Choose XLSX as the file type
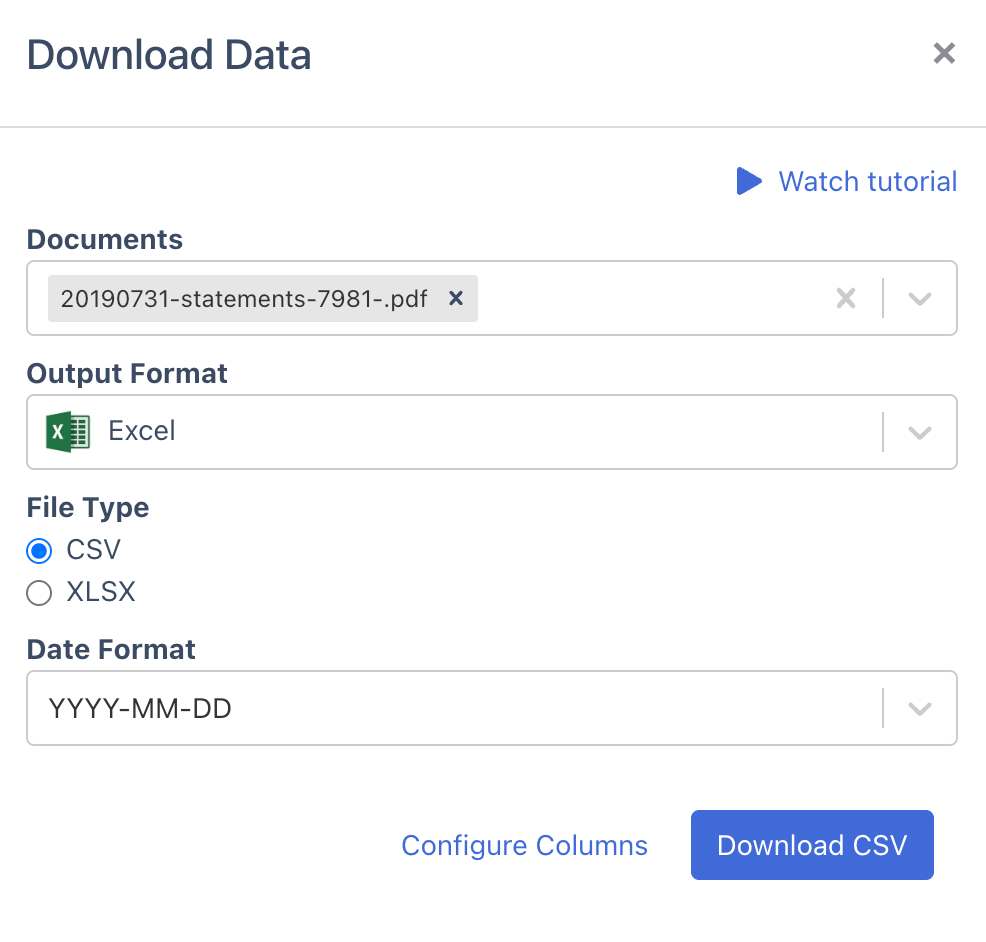 click(38, 592)
